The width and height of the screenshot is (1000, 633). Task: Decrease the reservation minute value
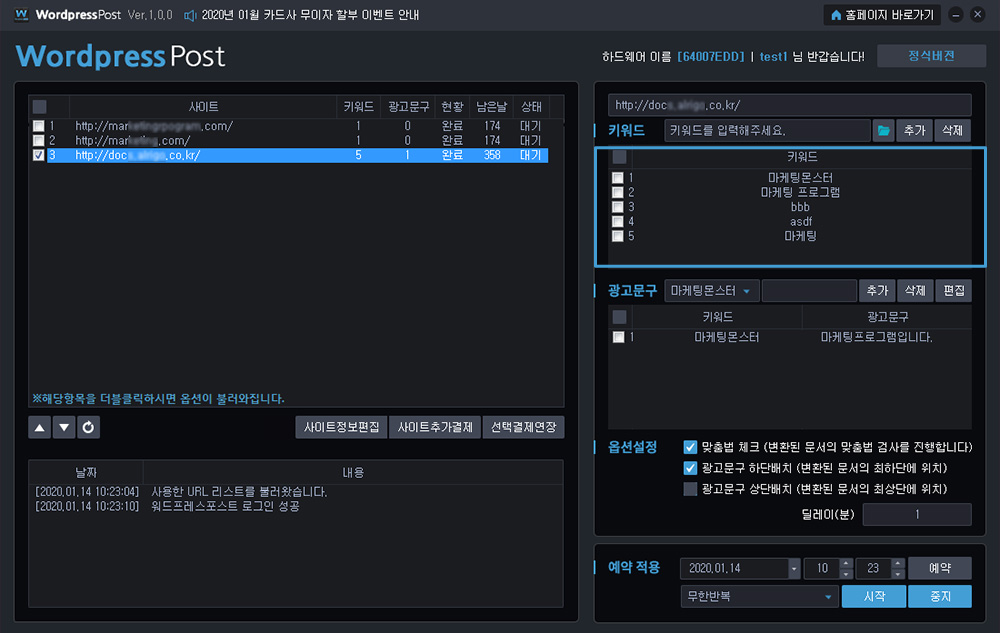(898, 574)
